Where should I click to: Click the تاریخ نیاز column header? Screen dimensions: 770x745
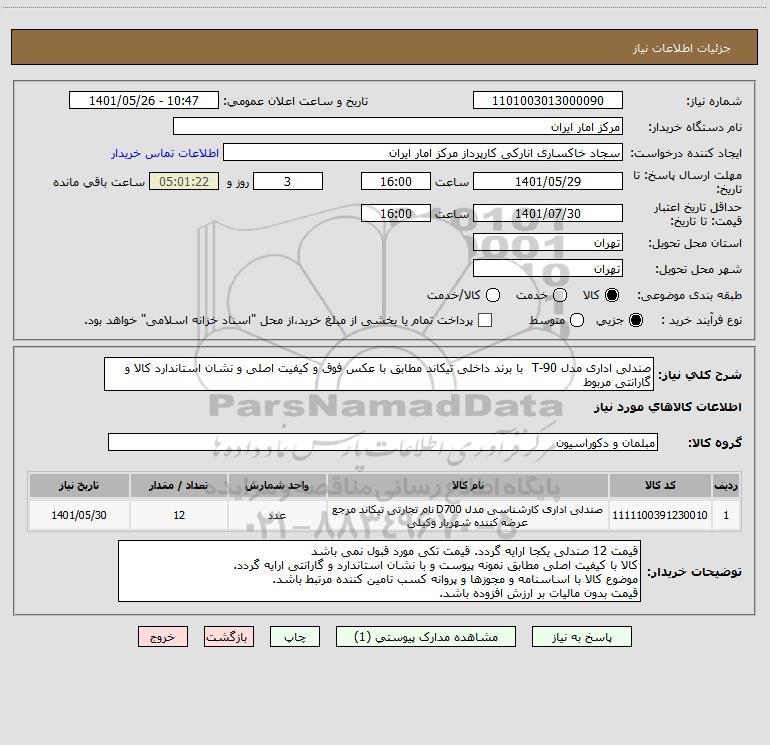[x=79, y=485]
